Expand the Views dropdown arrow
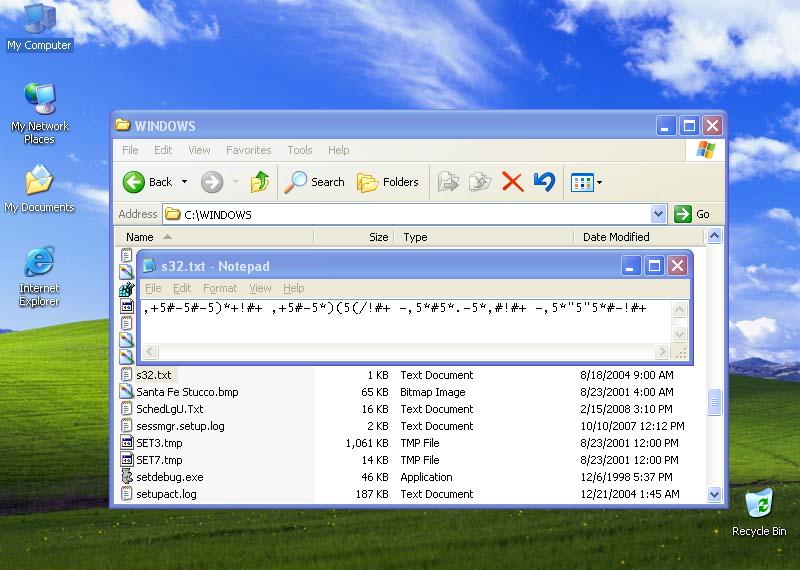The image size is (800, 570). click(x=599, y=182)
